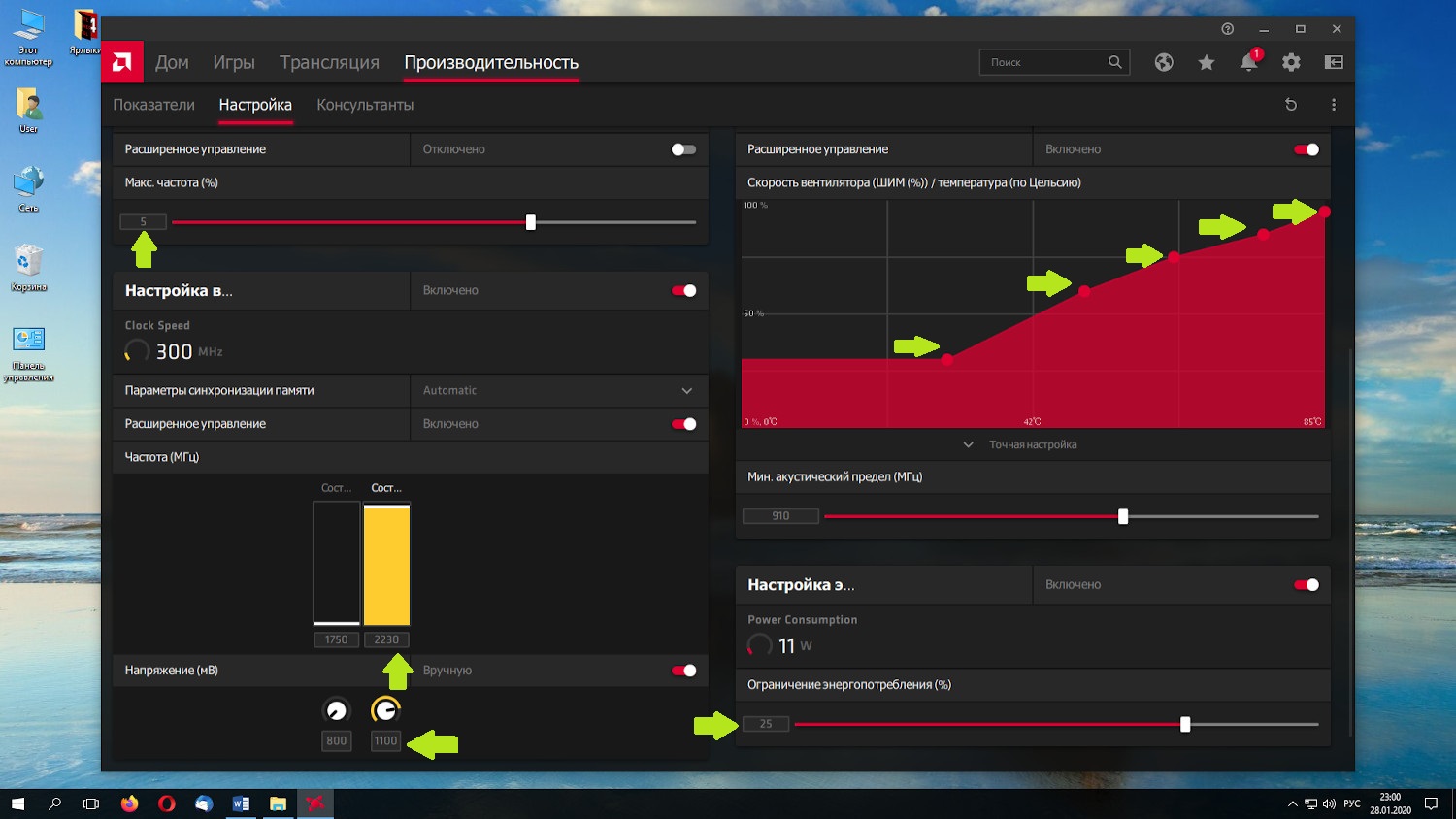Toggle manual voltage switch
The width and height of the screenshot is (1456, 819).
pos(683,671)
